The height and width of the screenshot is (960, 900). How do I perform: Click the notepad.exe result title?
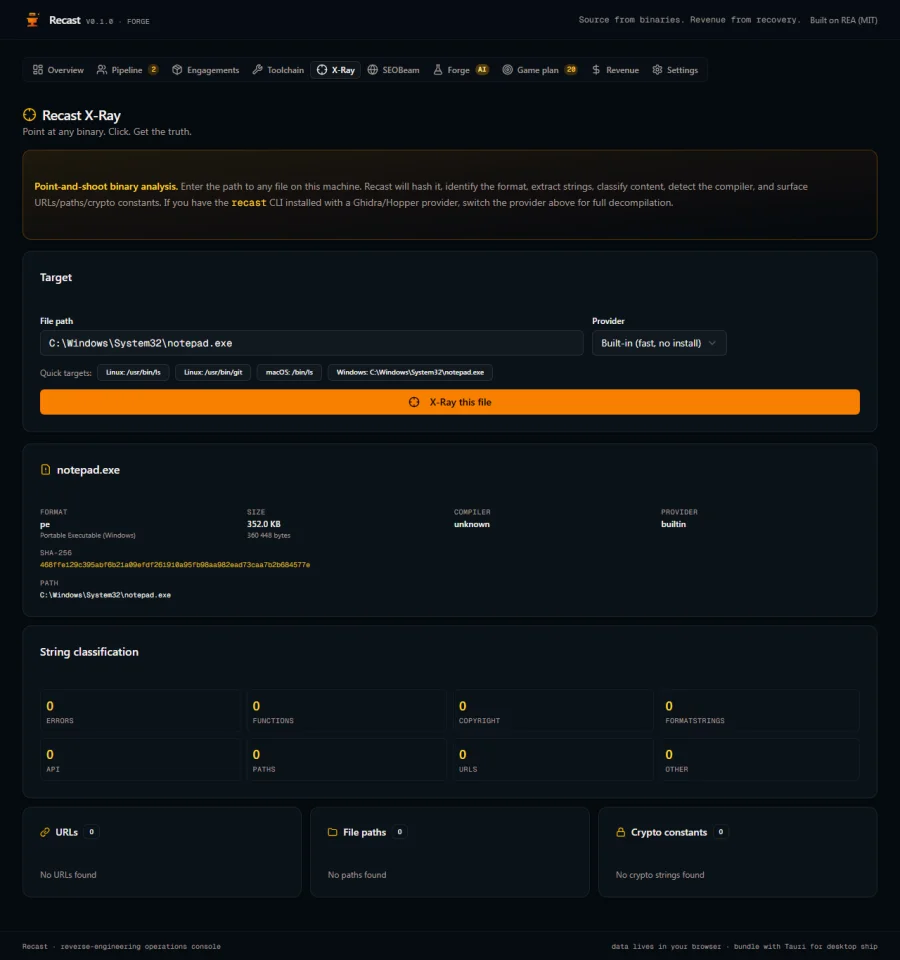[x=88, y=470]
